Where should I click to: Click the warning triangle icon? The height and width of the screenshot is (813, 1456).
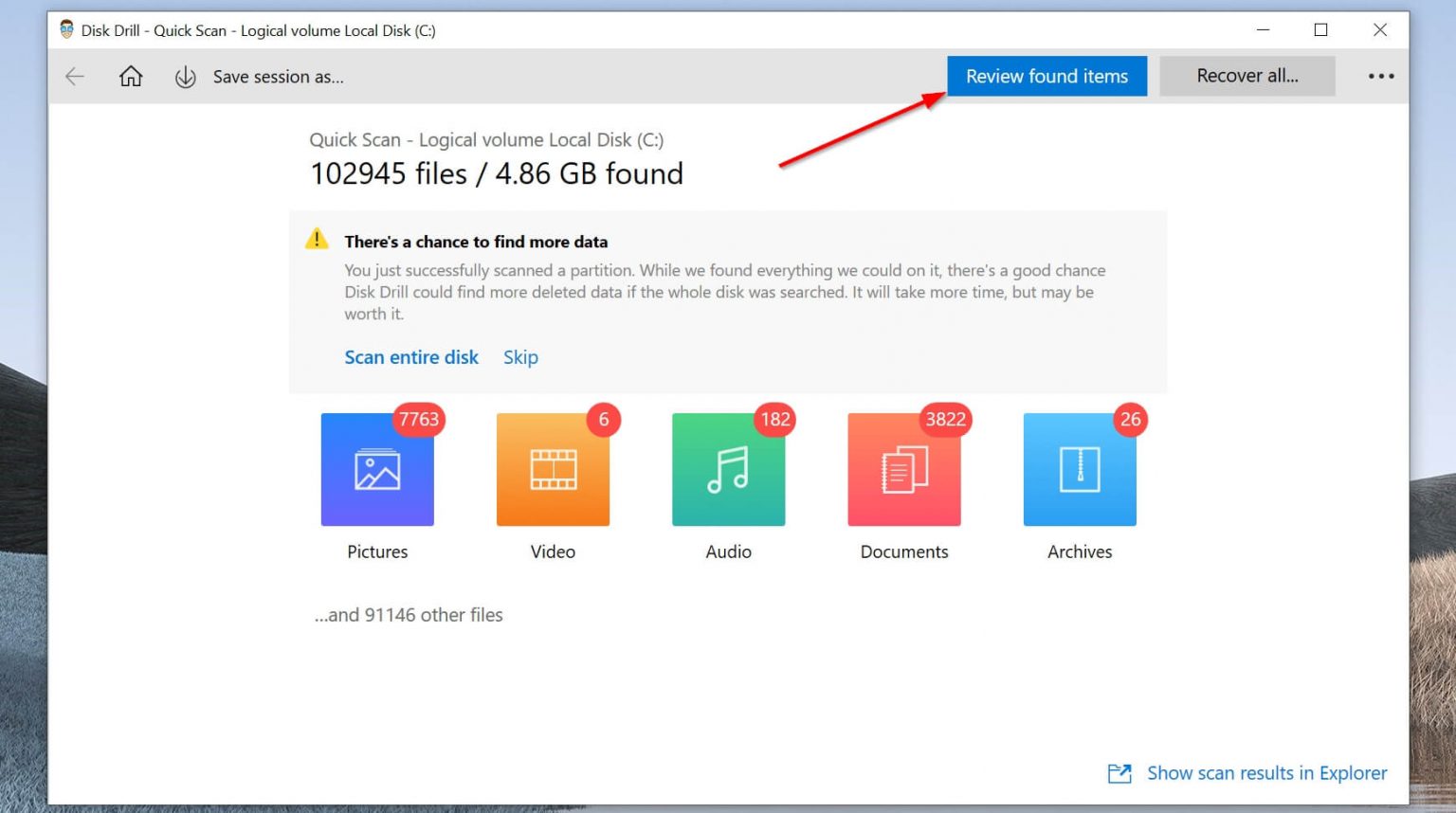pyautogui.click(x=317, y=239)
